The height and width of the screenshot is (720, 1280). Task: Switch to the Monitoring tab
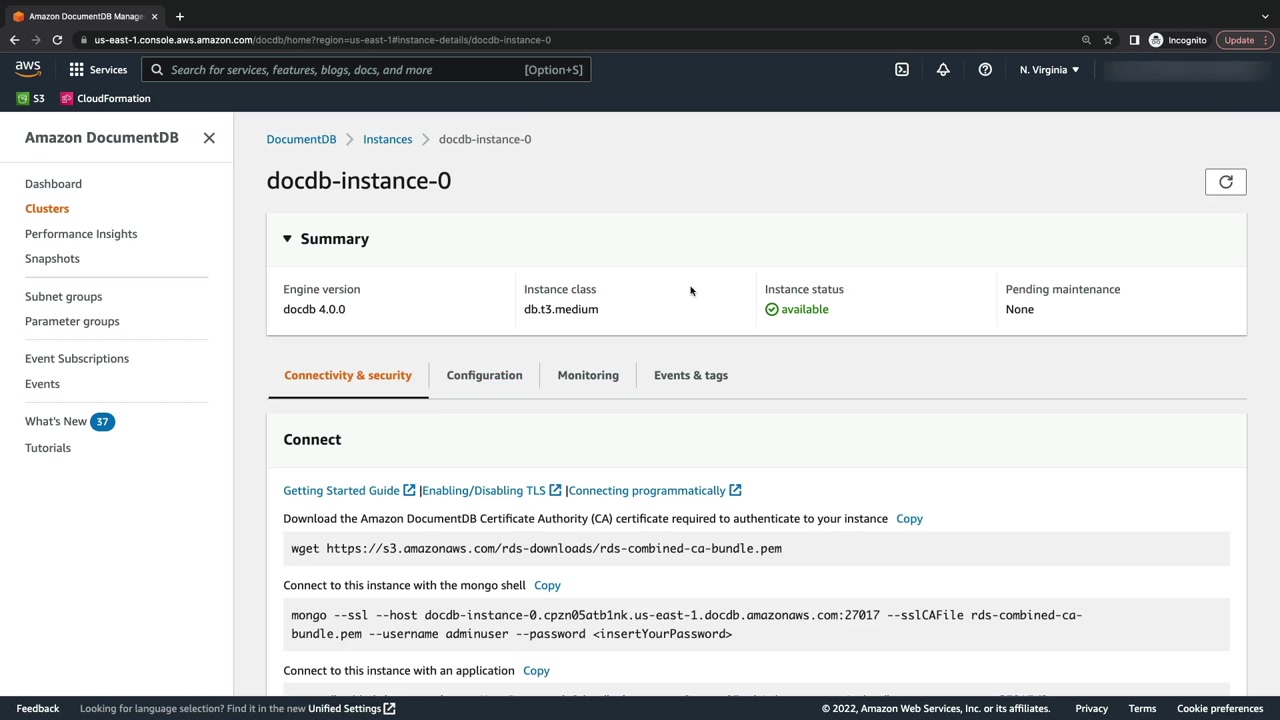click(x=588, y=375)
